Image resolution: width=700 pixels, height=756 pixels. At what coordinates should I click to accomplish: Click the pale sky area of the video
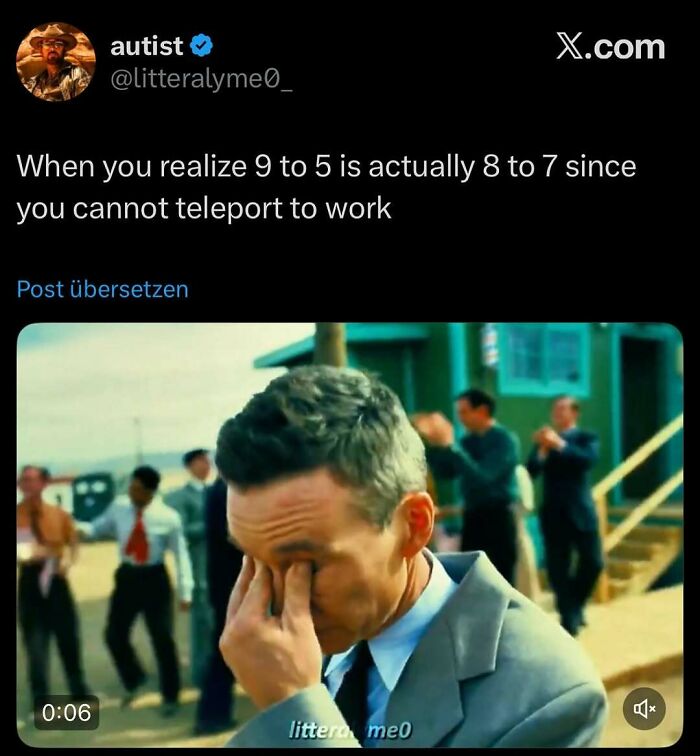[x=145, y=386]
